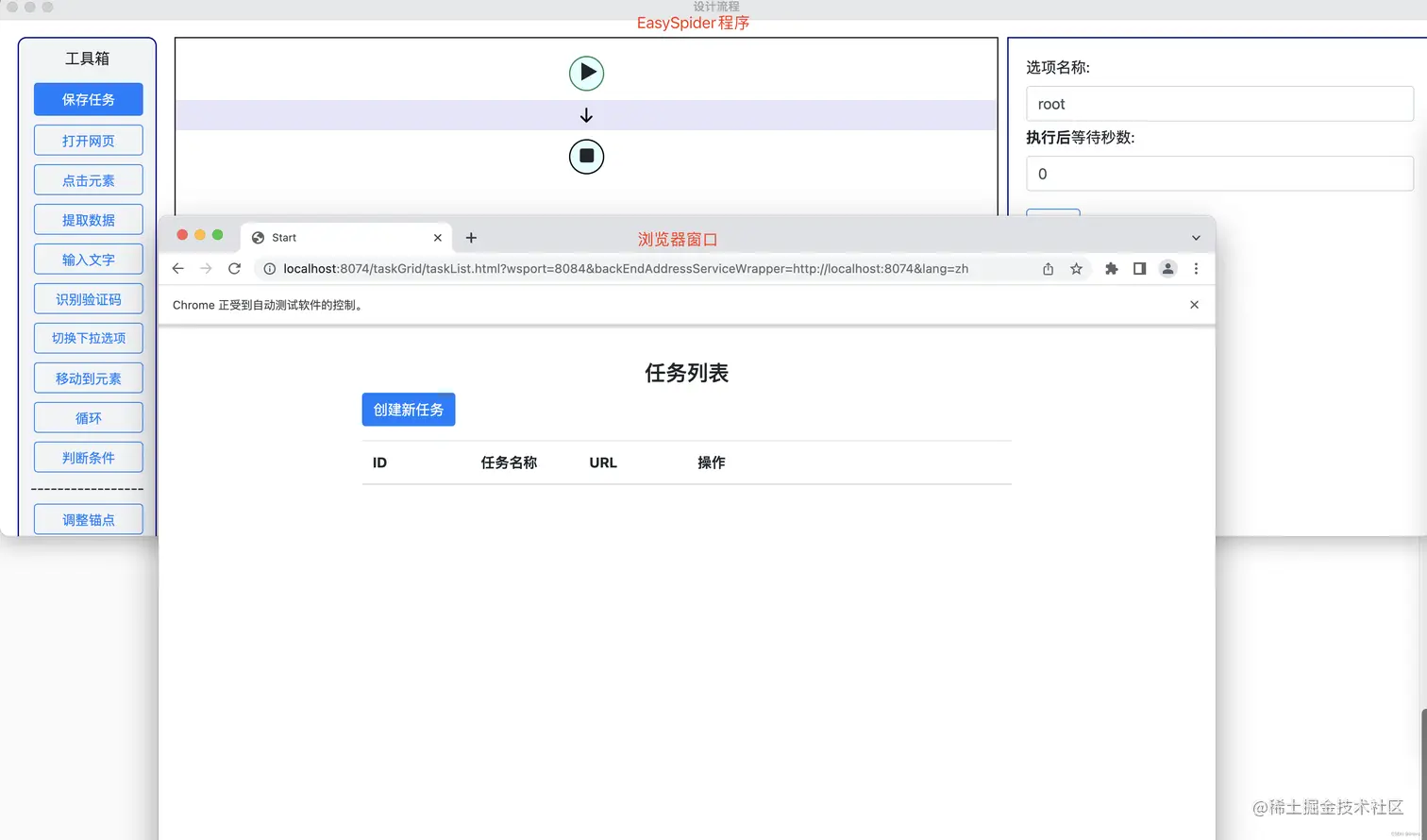Select the 提取数据 tool in the toolbox
The width and height of the screenshot is (1427, 840).
click(x=88, y=219)
